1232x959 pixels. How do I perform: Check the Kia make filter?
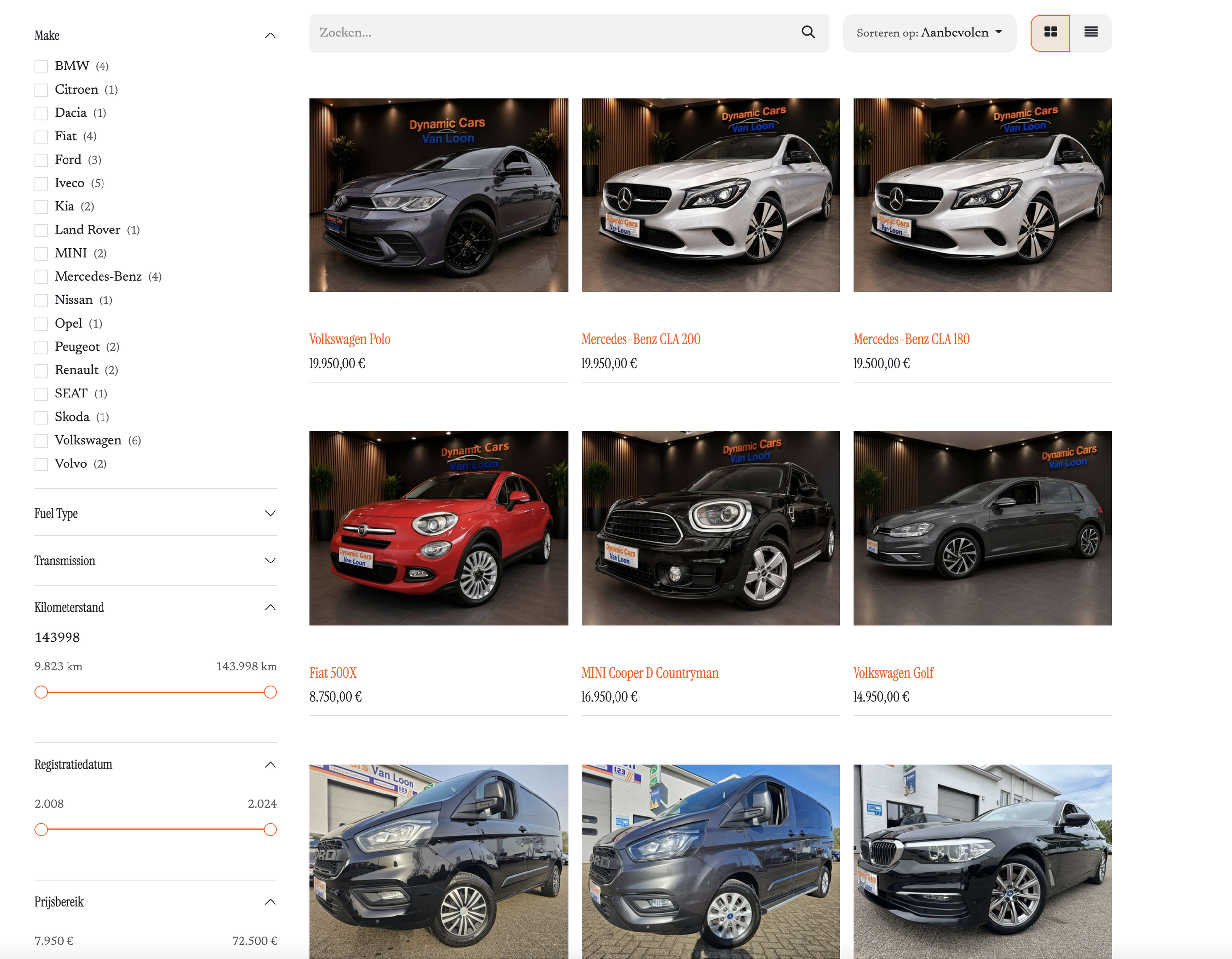click(41, 207)
